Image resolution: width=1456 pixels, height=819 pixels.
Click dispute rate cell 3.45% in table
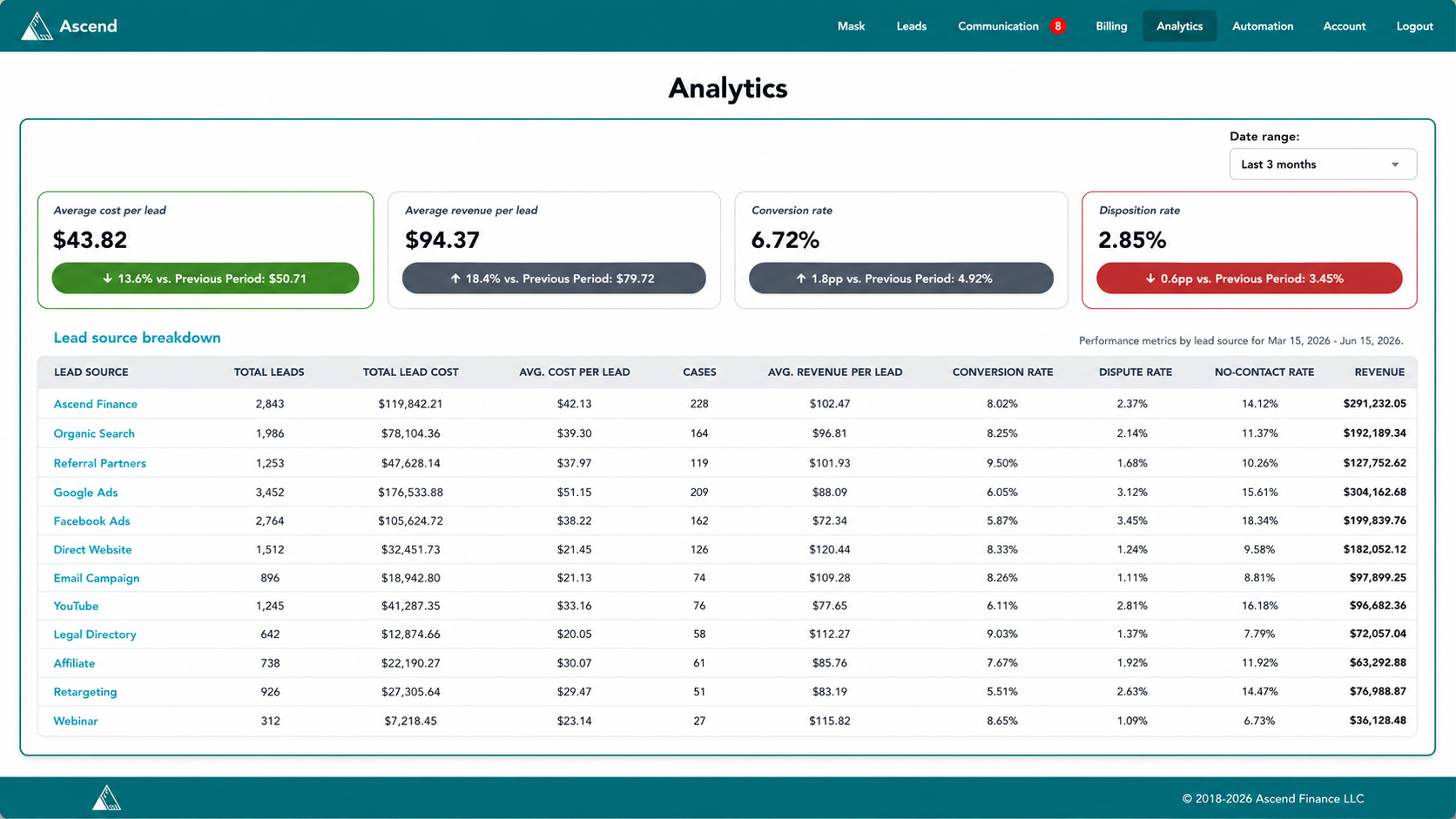(x=1132, y=521)
